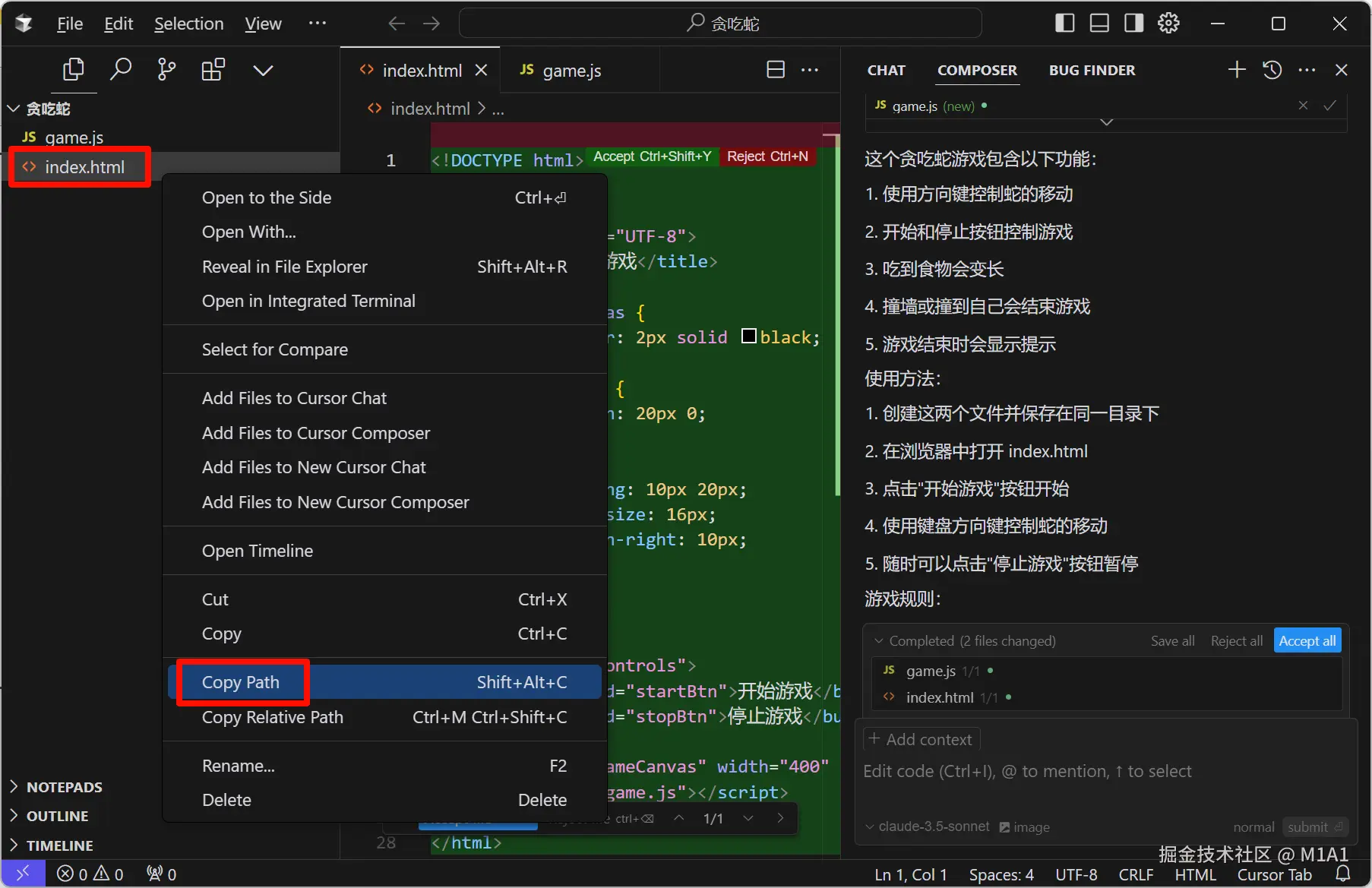The height and width of the screenshot is (888, 1372).
Task: Expand the TIMELINE section
Action: click(x=59, y=845)
